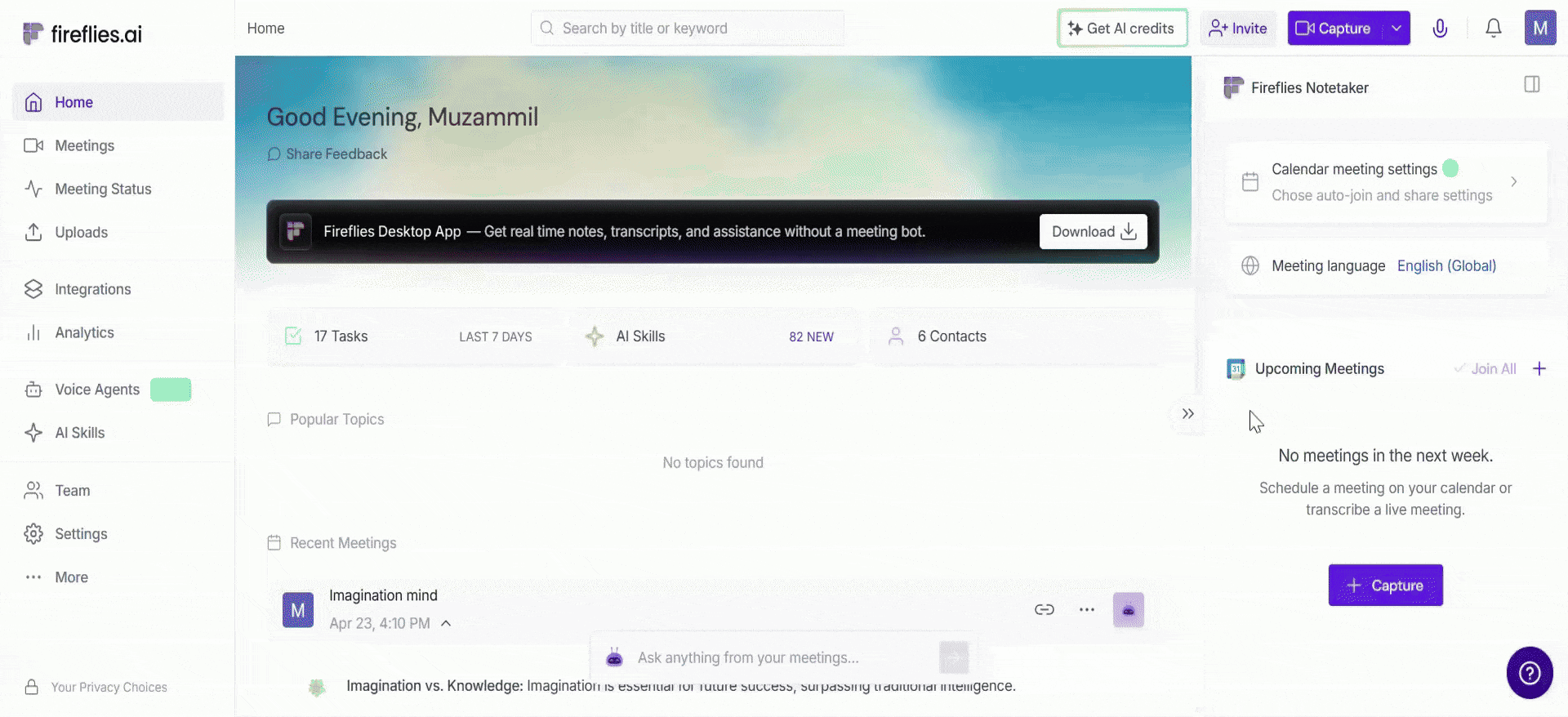The image size is (1568, 717).
Task: Add an upcoming meeting with plus icon
Action: tap(1539, 369)
